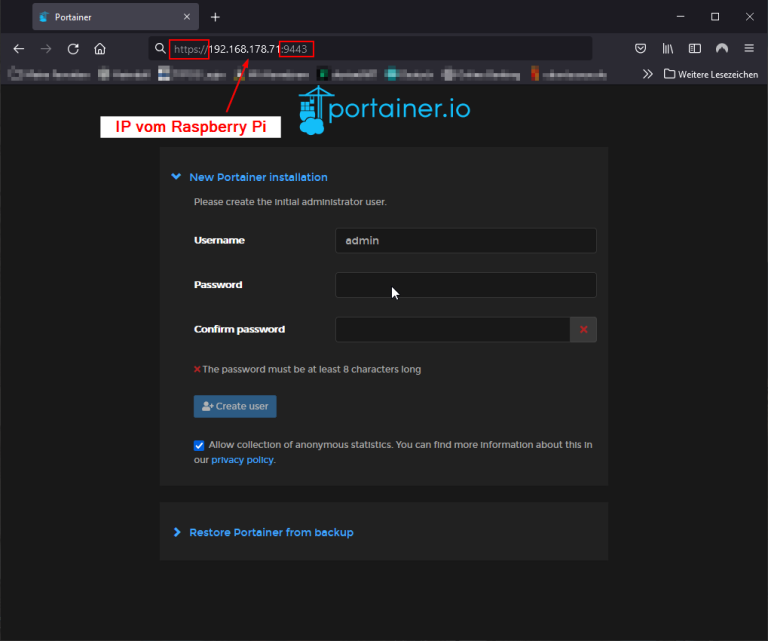
Task: Open the Firefox account avatar icon
Action: point(721,48)
